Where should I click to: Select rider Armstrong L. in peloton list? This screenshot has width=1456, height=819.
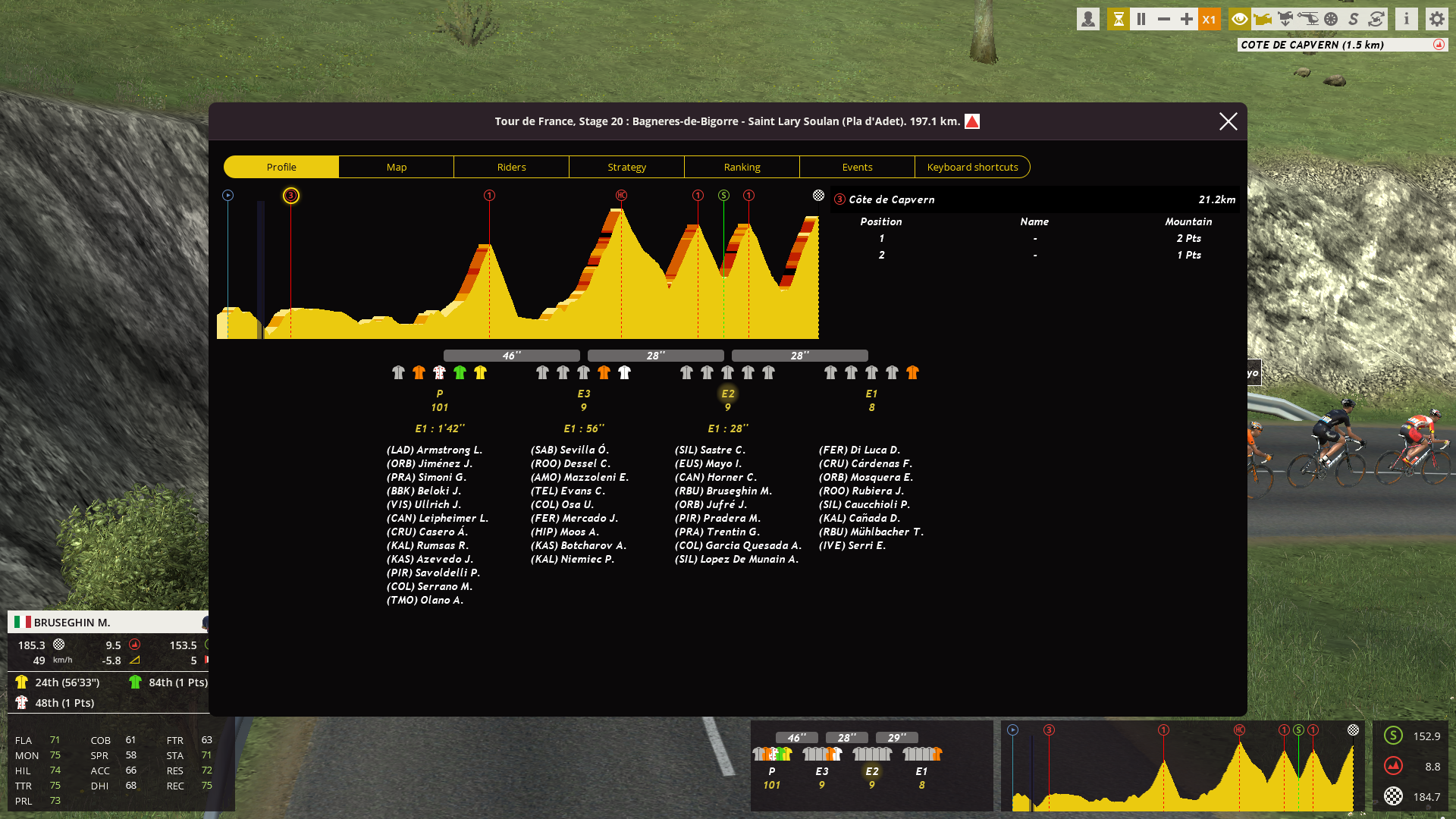tap(435, 450)
